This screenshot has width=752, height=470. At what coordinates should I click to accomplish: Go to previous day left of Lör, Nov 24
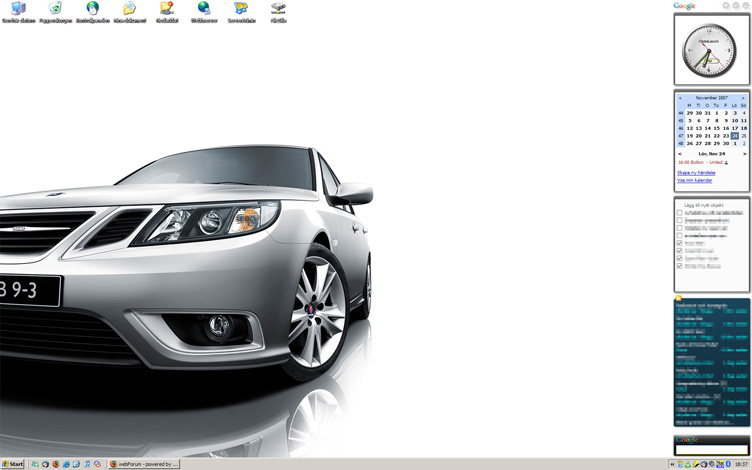[x=680, y=154]
